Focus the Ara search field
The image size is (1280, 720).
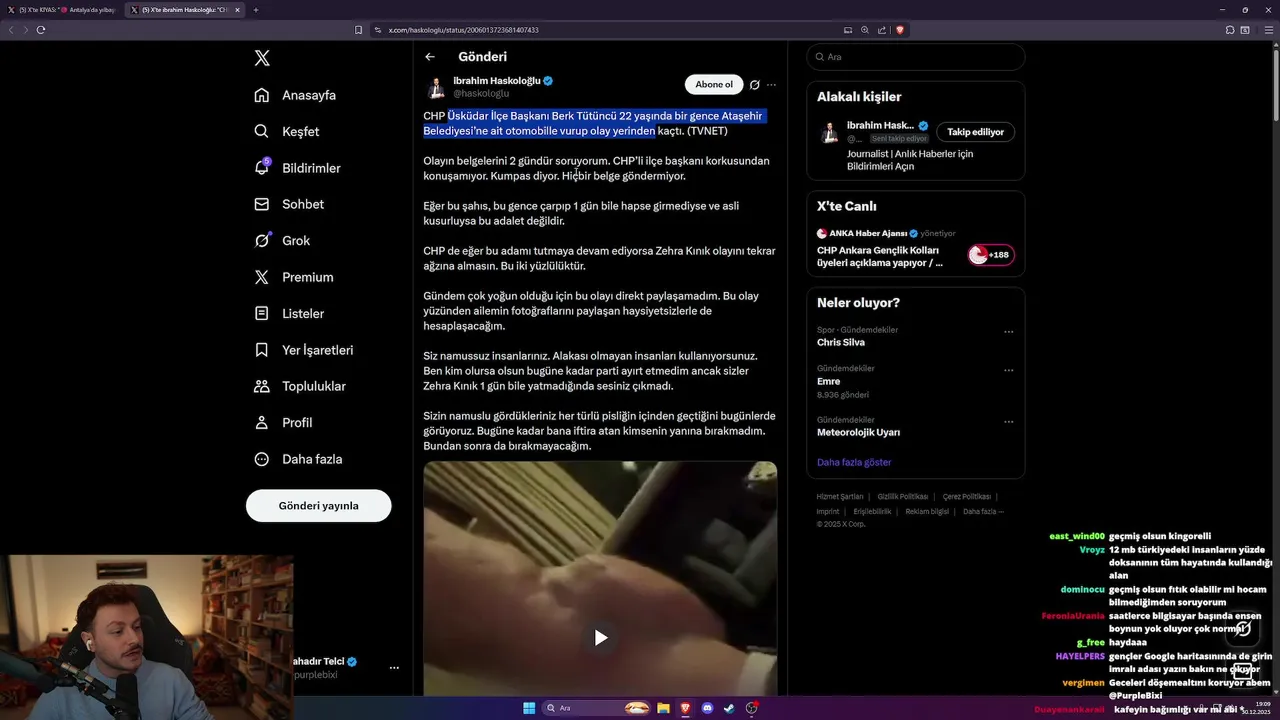916,57
